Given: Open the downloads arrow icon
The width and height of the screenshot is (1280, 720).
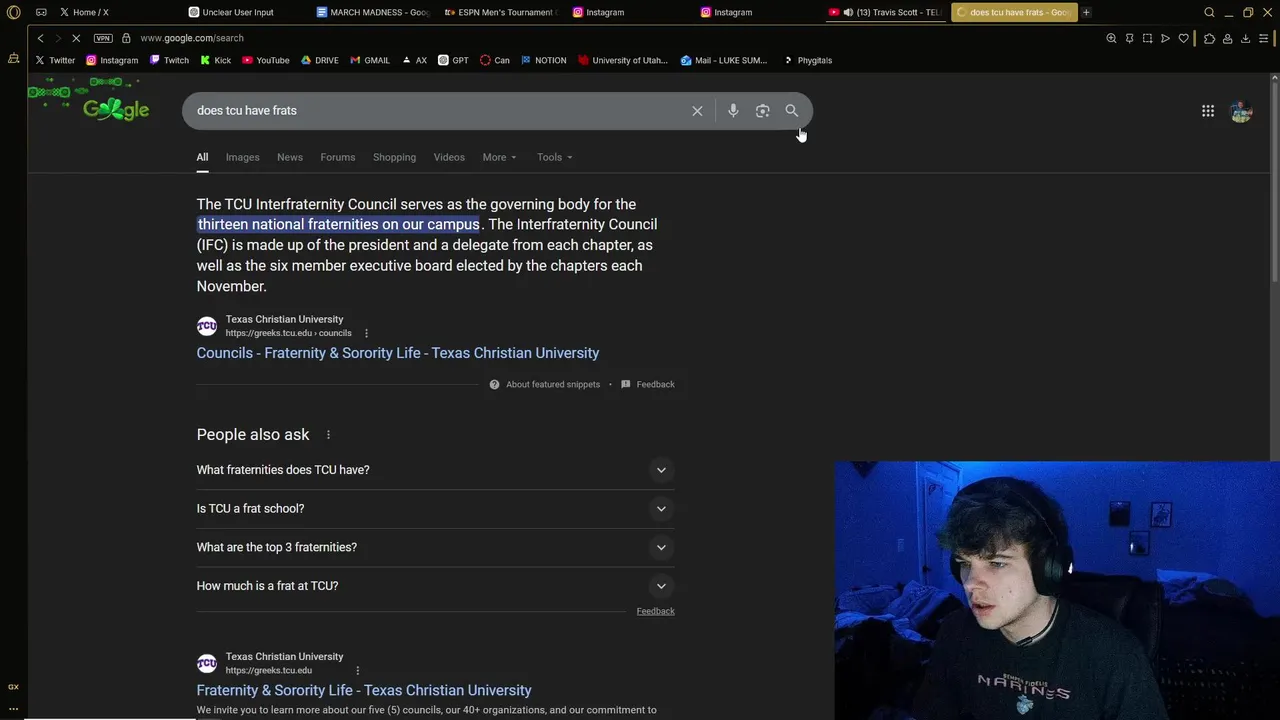Looking at the screenshot, I should click(1245, 38).
